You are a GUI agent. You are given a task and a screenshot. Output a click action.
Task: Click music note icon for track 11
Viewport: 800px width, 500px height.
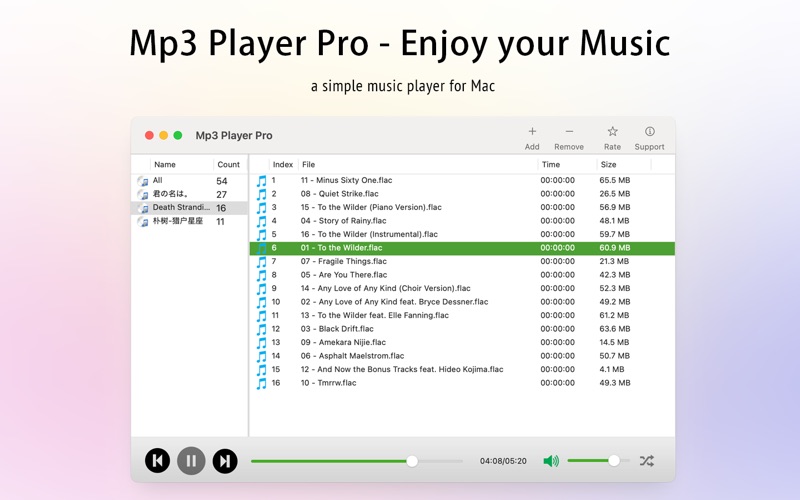(261, 316)
